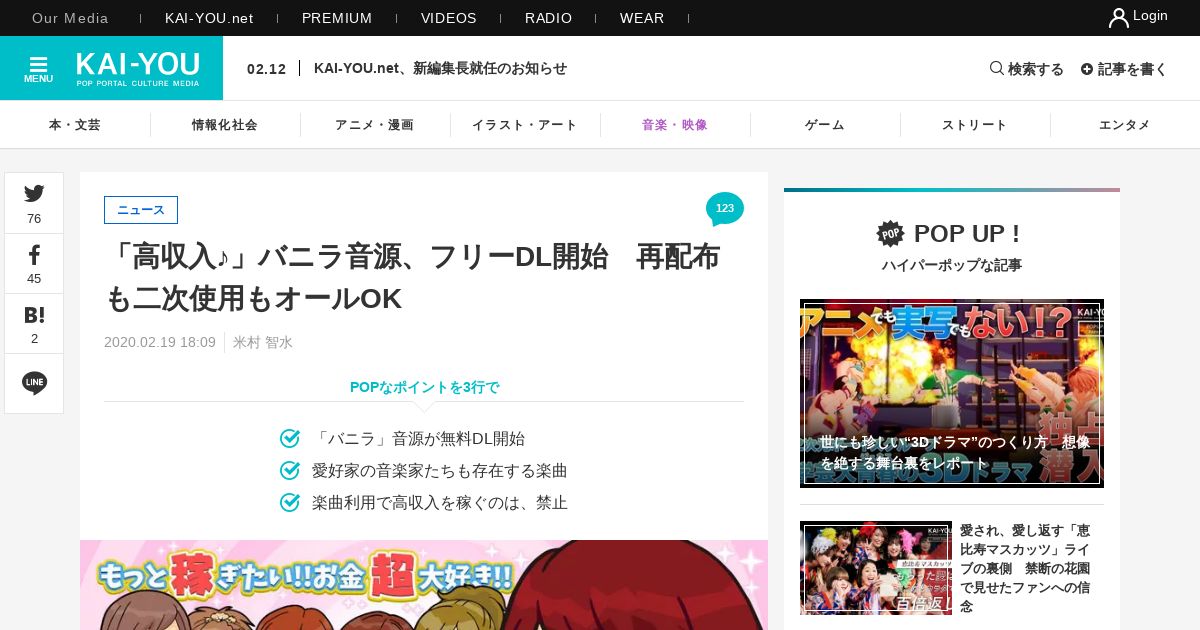This screenshot has width=1200, height=630.
Task: Click ハイパーポップな記事 subtitle
Action: pos(952,265)
